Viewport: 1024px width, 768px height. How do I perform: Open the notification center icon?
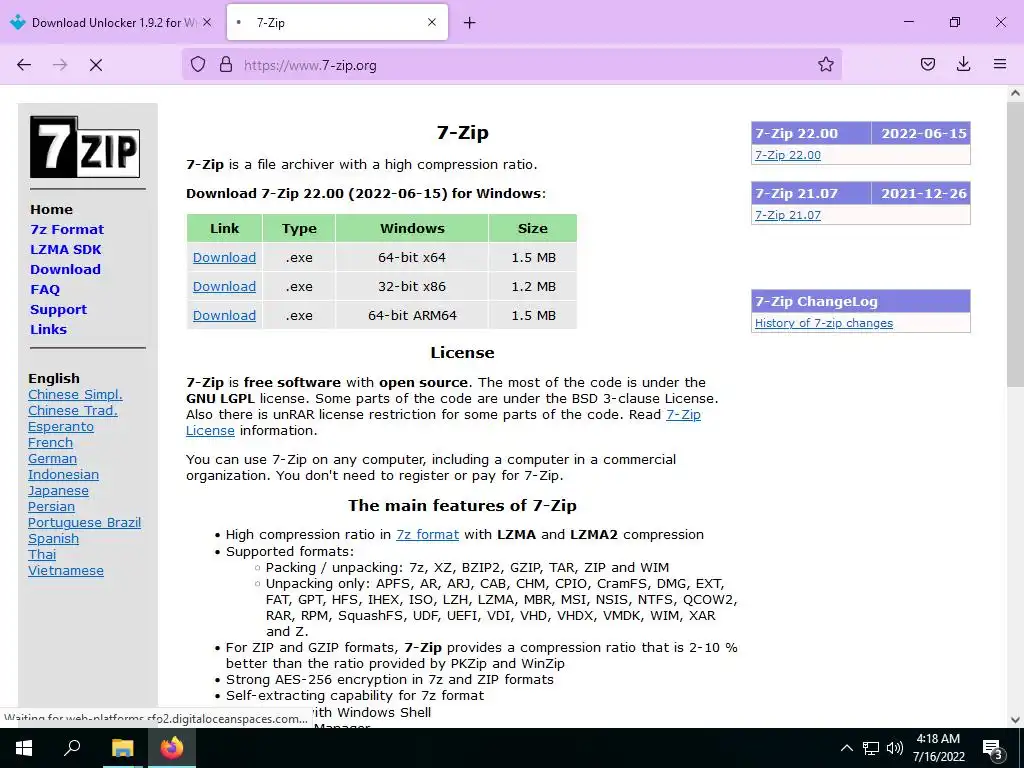(x=993, y=748)
